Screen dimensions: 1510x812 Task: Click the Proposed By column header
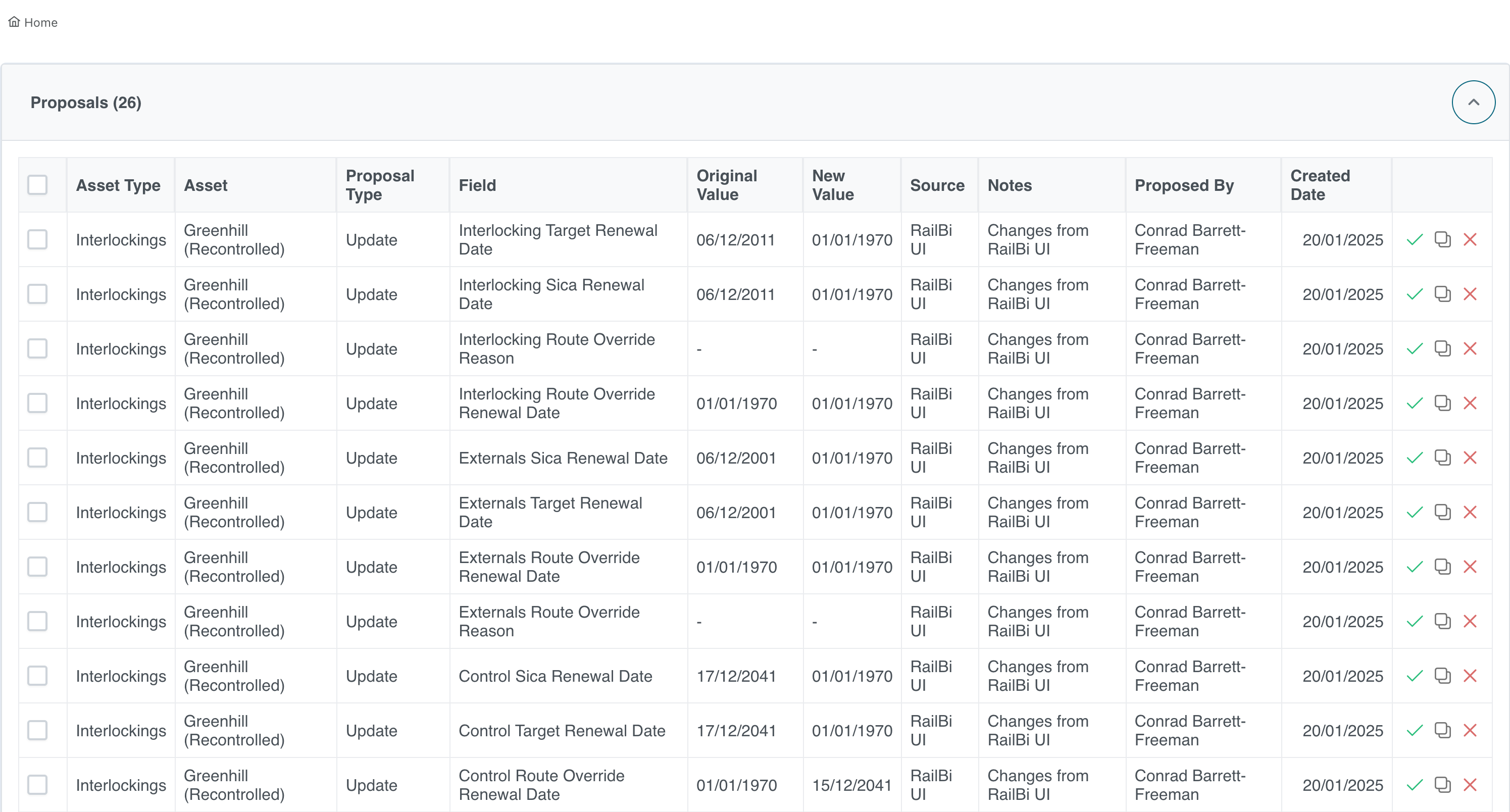pos(1183,185)
